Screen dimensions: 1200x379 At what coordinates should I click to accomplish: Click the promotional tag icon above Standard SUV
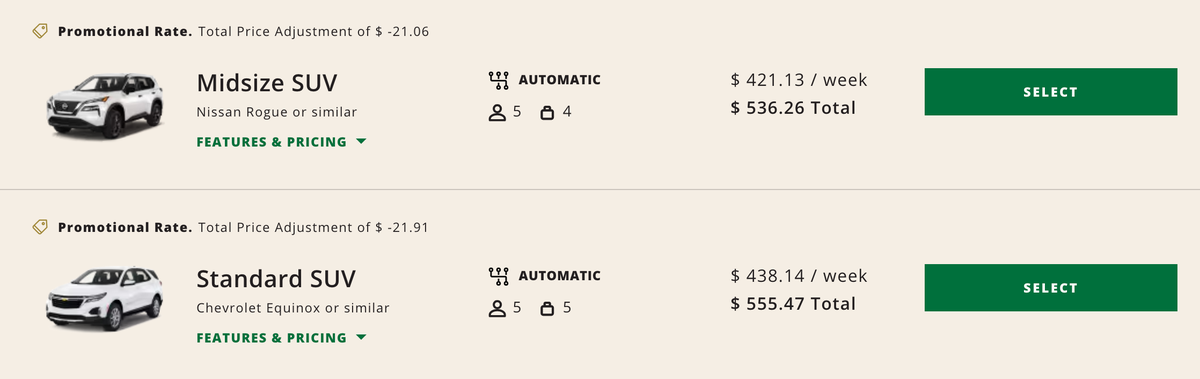coord(40,227)
